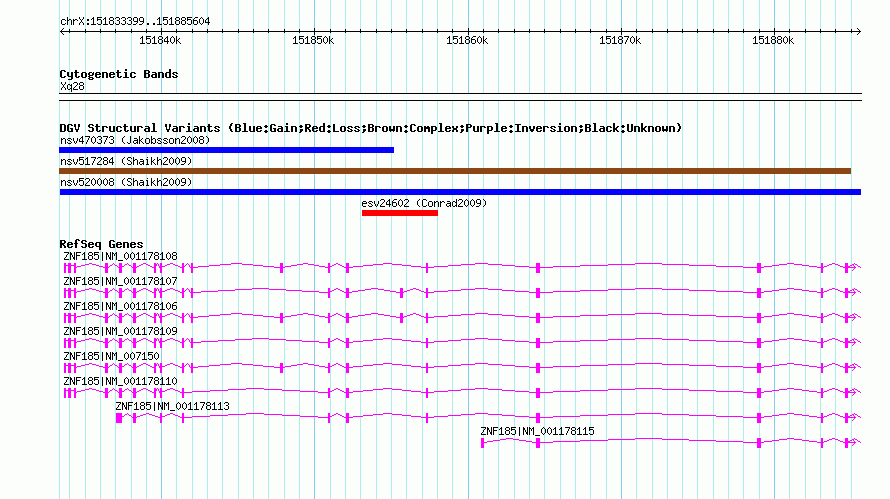Image resolution: width=890 pixels, height=499 pixels.
Task: Click the 151860k ruler tick label
Action: (467, 40)
